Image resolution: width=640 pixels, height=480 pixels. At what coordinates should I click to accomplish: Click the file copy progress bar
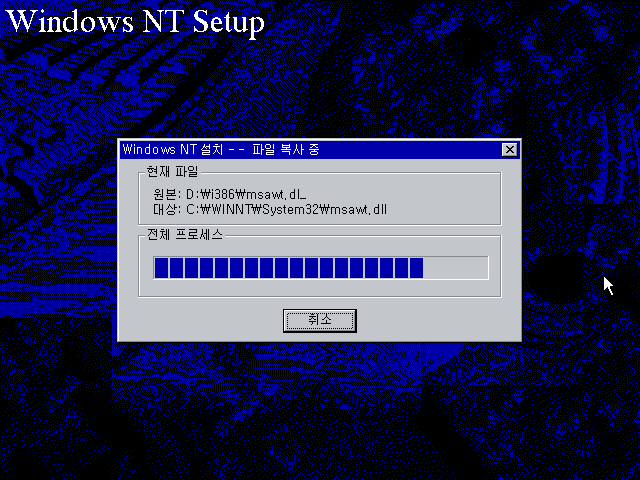pyautogui.click(x=321, y=268)
